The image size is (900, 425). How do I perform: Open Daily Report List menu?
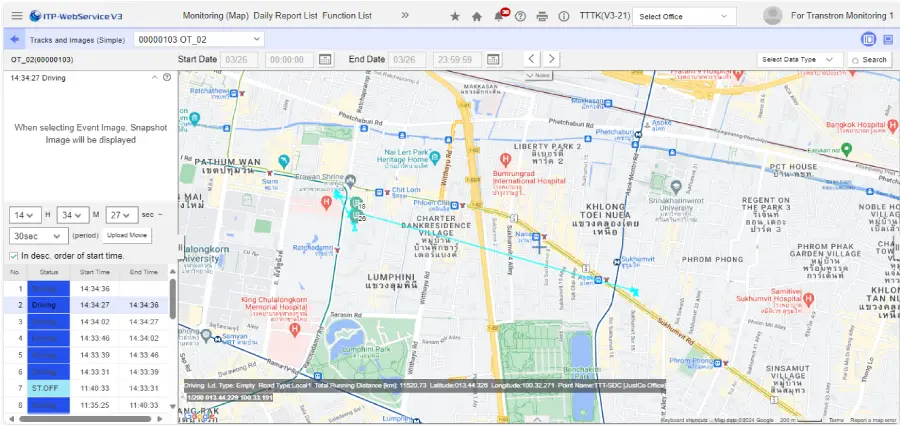tap(285, 16)
